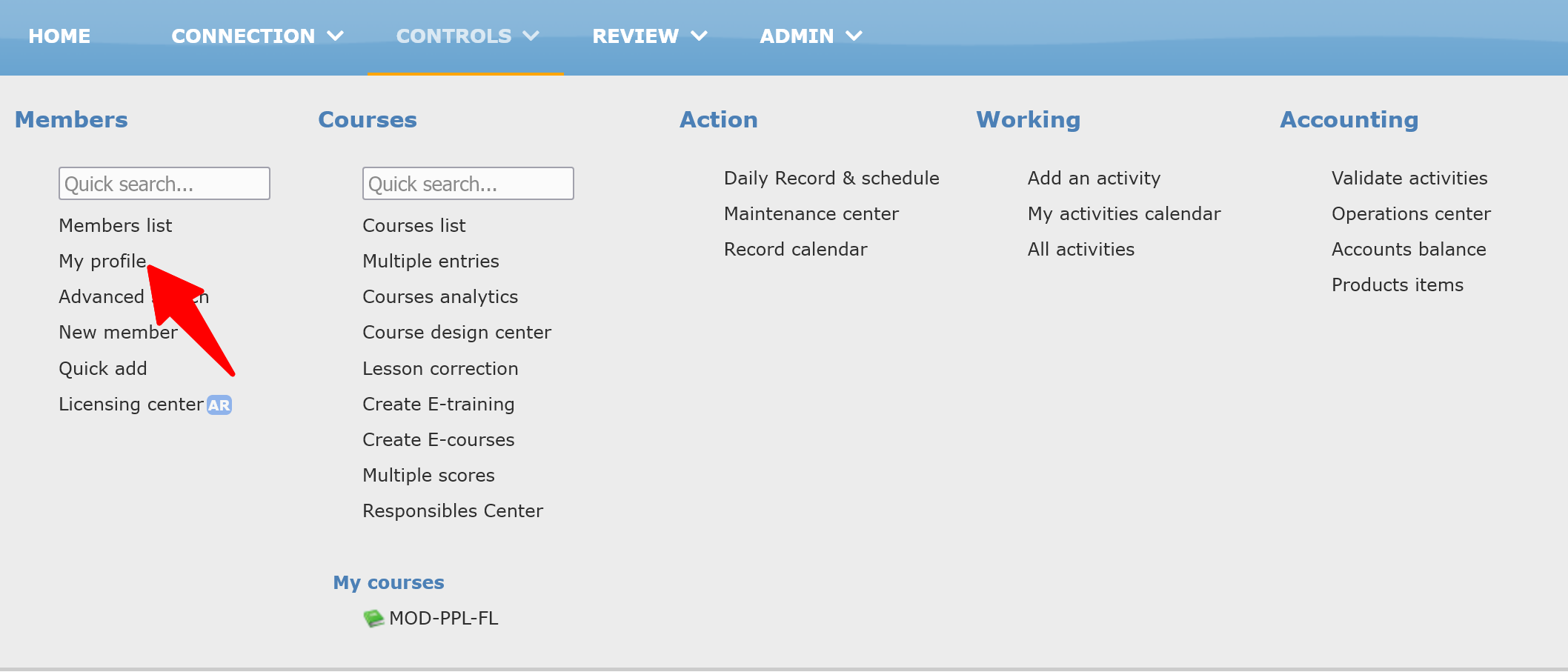Open the Members list page

click(x=115, y=226)
